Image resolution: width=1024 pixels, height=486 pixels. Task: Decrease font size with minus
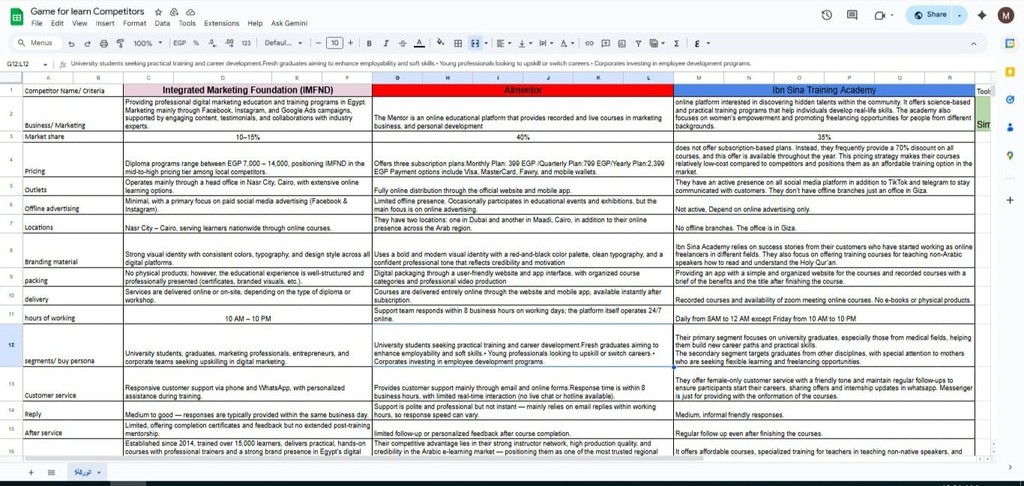click(x=318, y=43)
